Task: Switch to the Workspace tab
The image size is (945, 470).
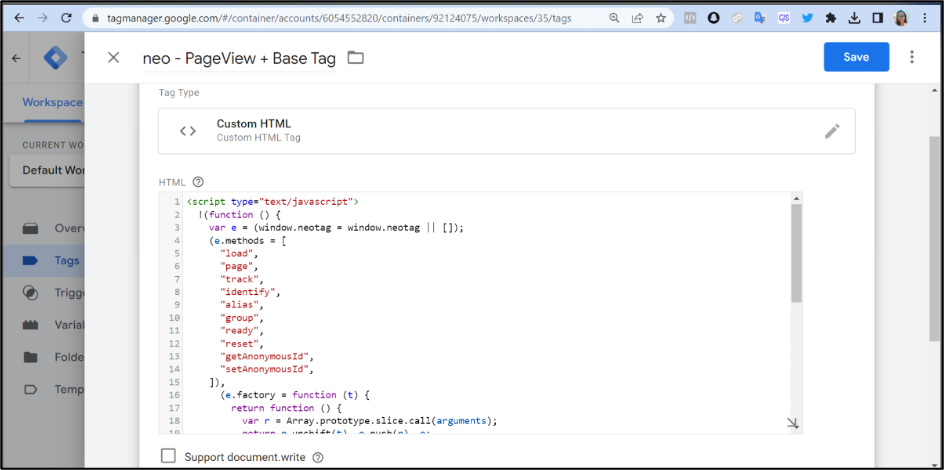Action: point(52,102)
